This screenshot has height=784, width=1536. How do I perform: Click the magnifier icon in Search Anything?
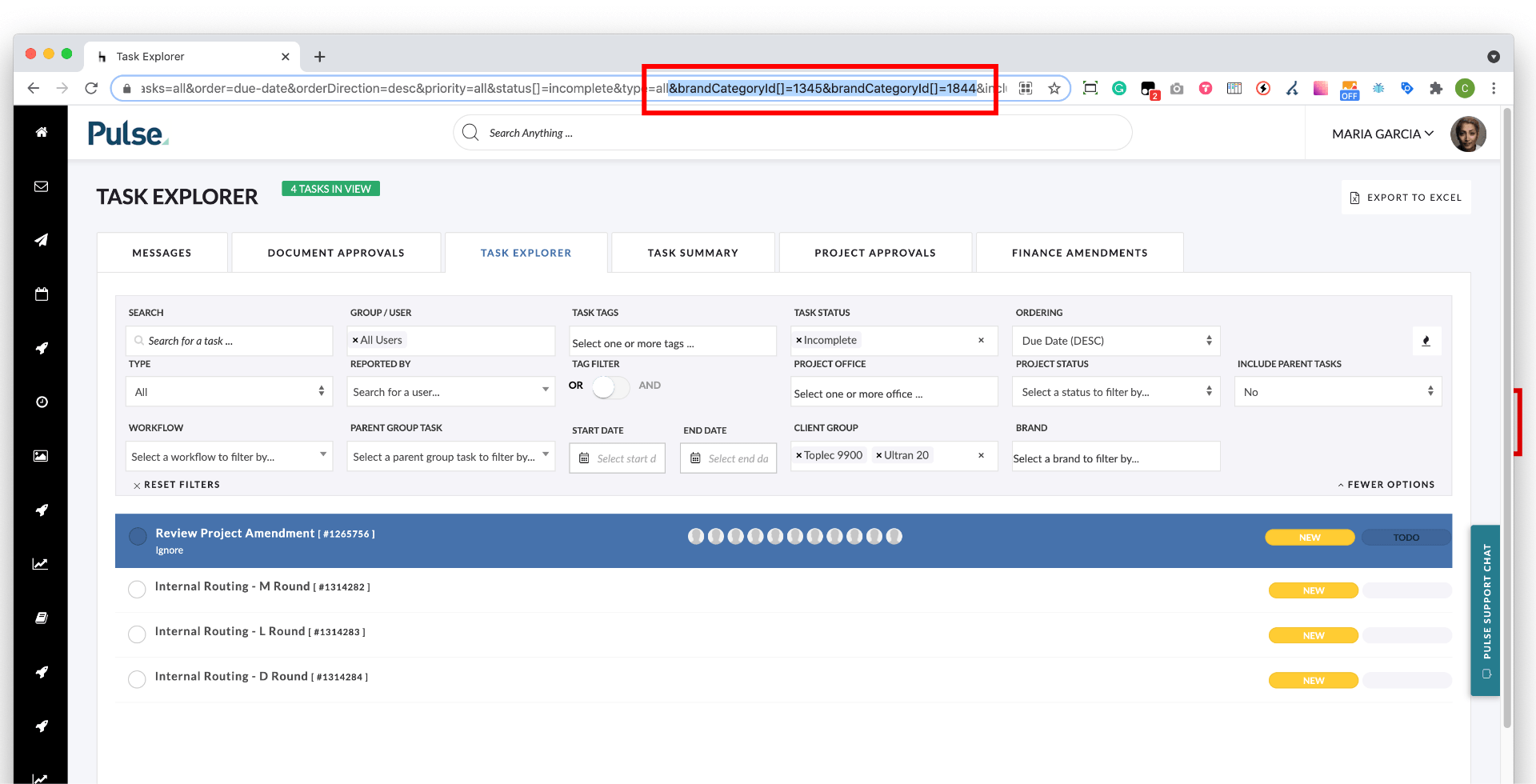coord(470,132)
